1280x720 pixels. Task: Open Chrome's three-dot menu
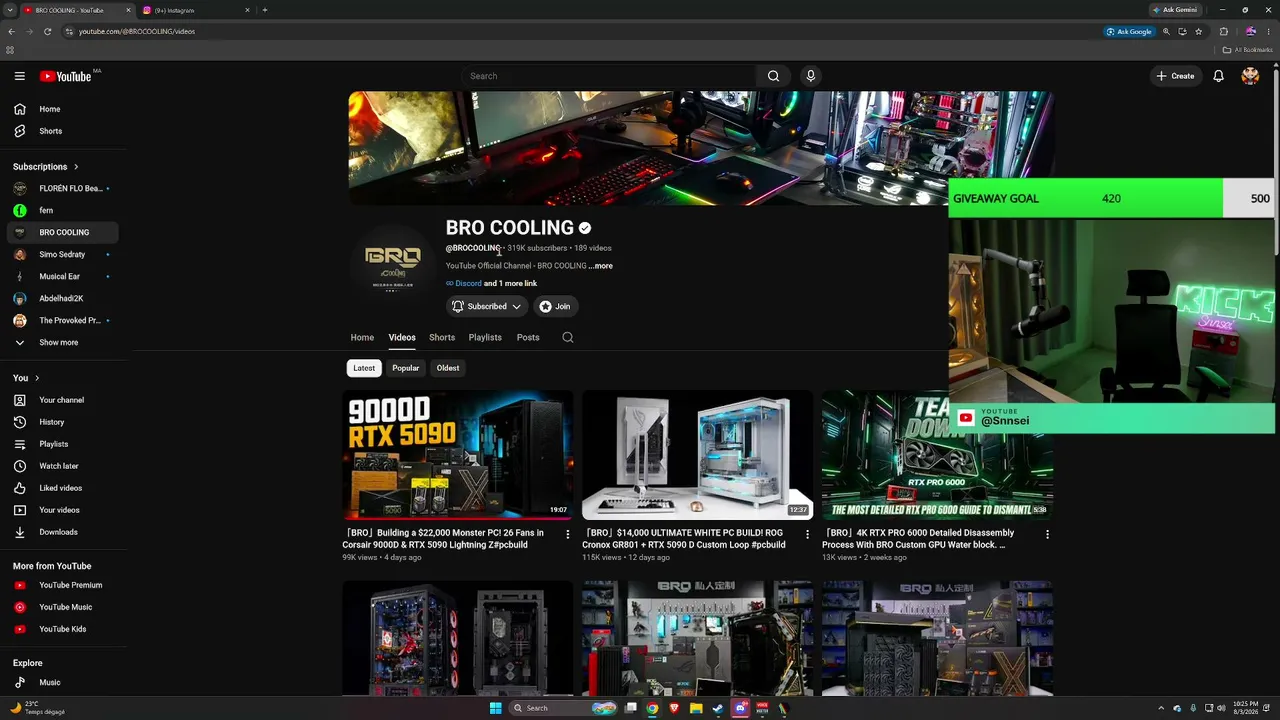1270,31
